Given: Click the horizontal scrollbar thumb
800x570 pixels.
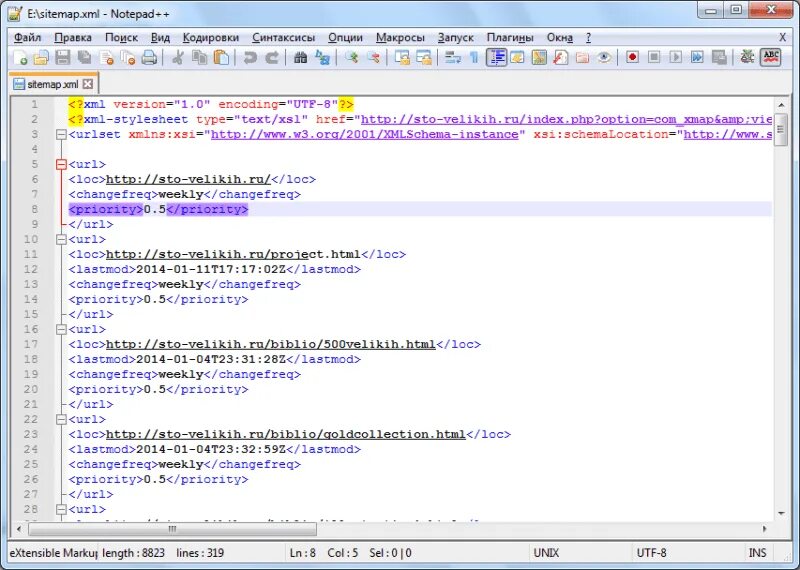Looking at the screenshot, I should click(172, 529).
